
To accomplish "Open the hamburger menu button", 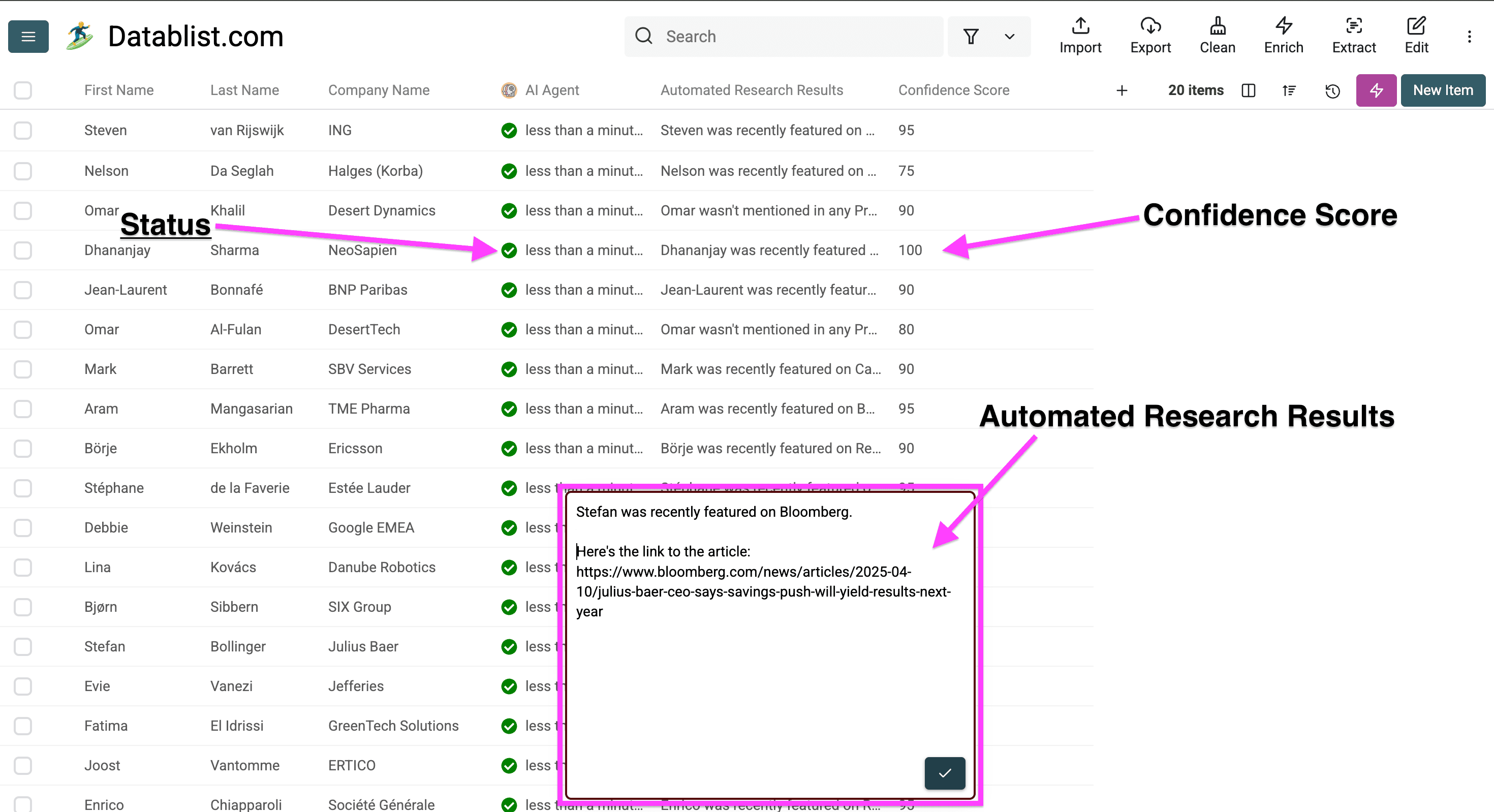I will click(28, 37).
